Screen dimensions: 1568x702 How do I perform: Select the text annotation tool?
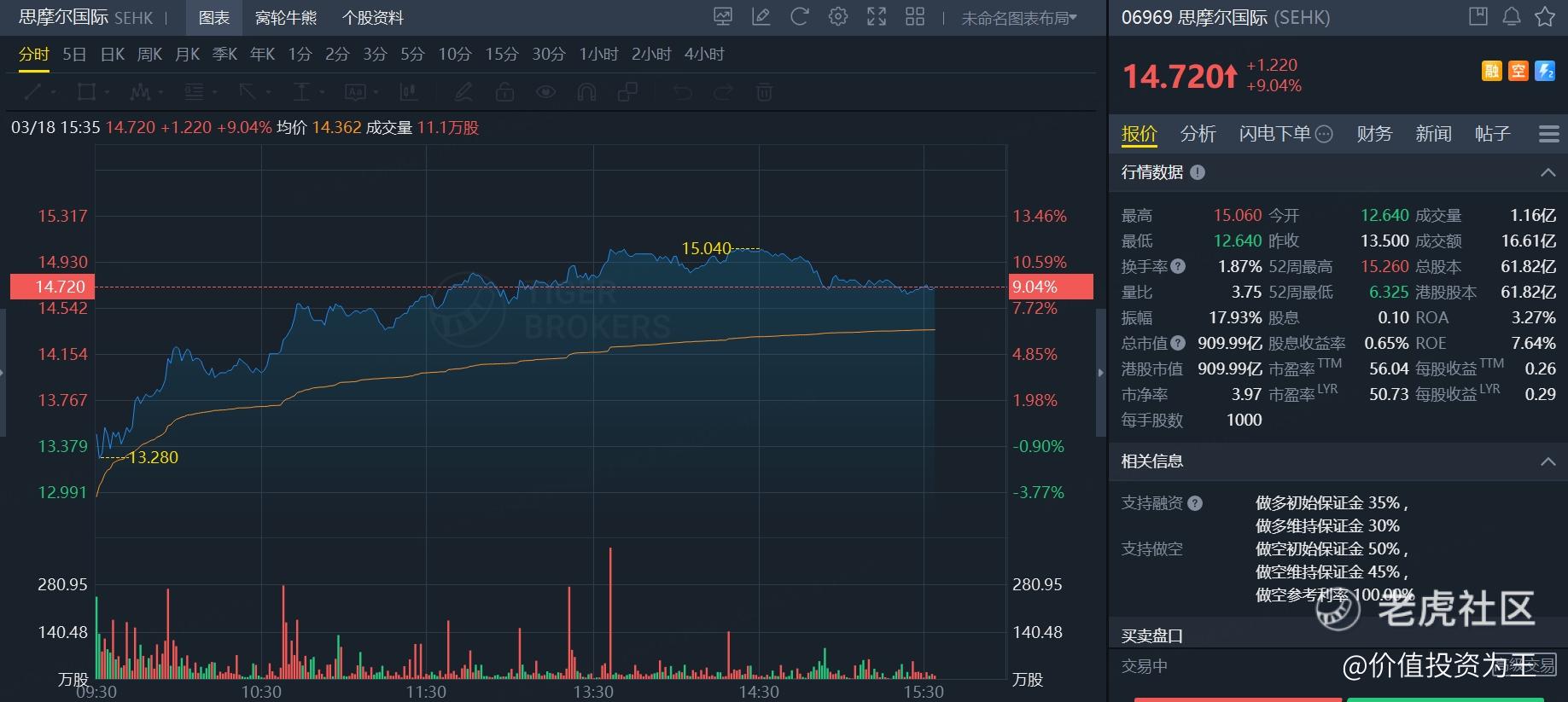pos(355,91)
